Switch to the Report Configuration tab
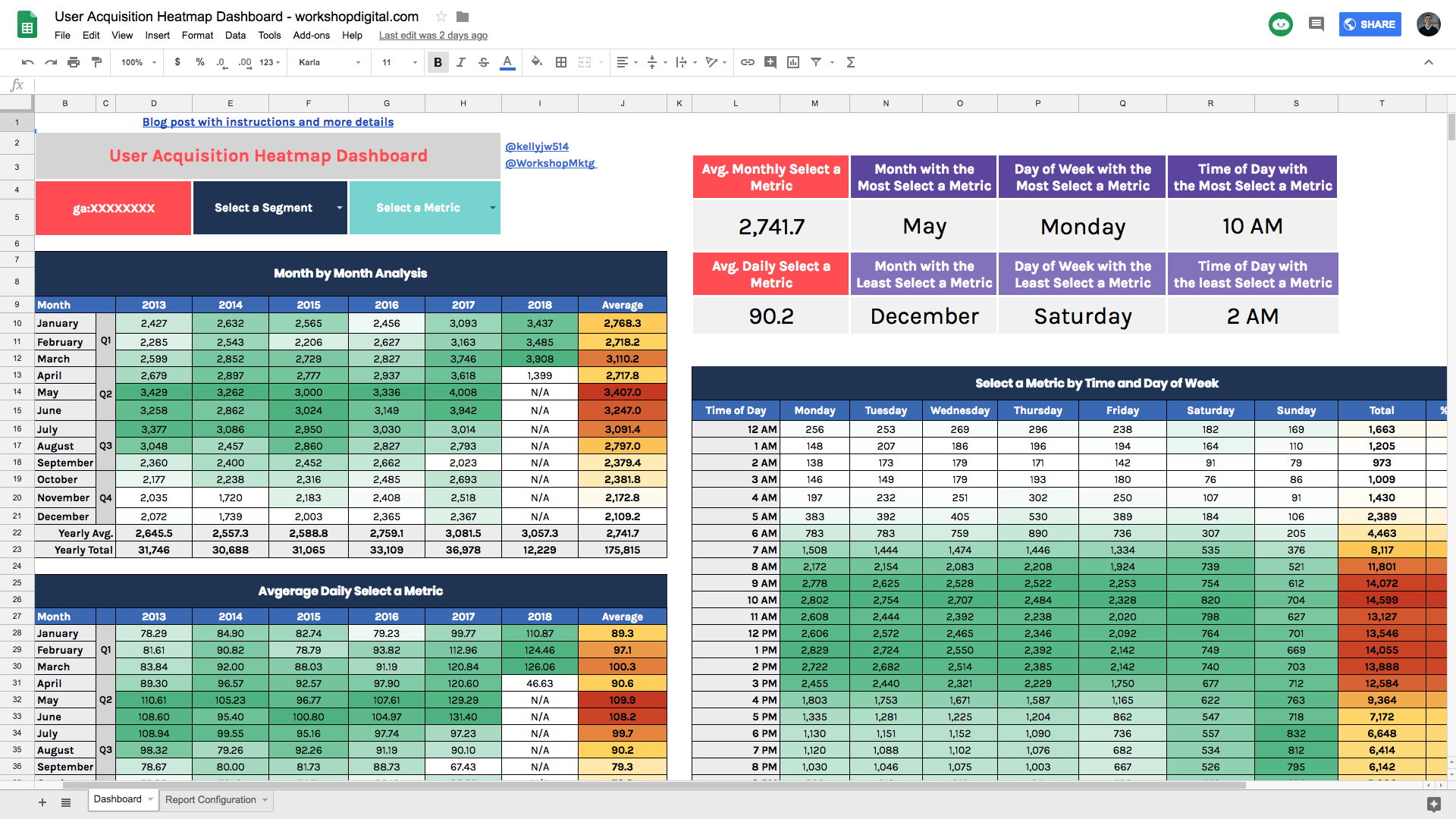 tap(210, 799)
